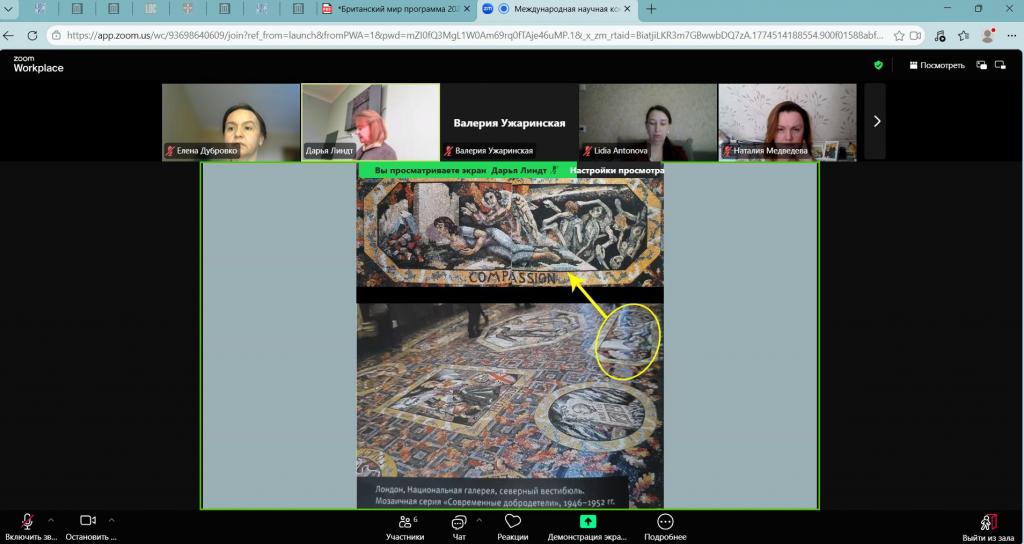Show next participants with gallery arrow
This screenshot has height=544, width=1024.
(876, 121)
